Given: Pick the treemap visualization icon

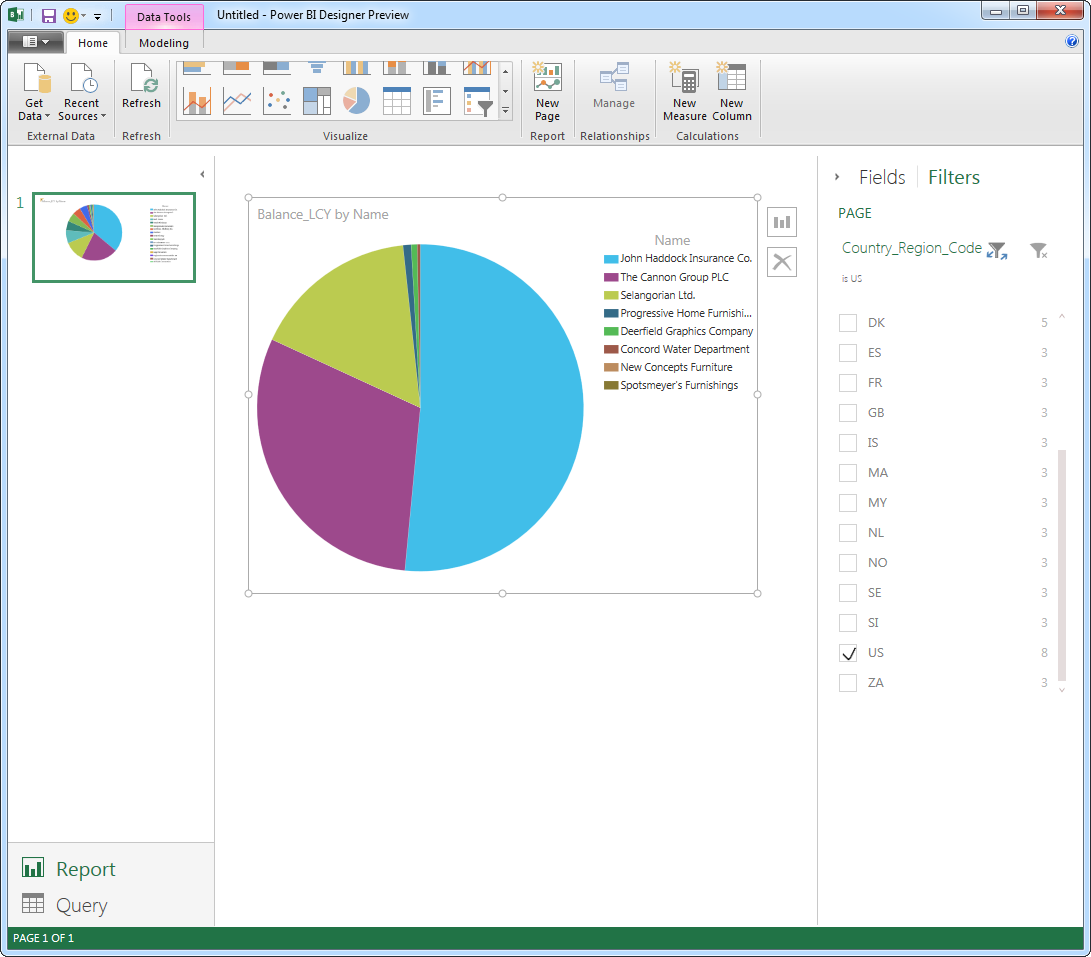Looking at the screenshot, I should click(317, 101).
